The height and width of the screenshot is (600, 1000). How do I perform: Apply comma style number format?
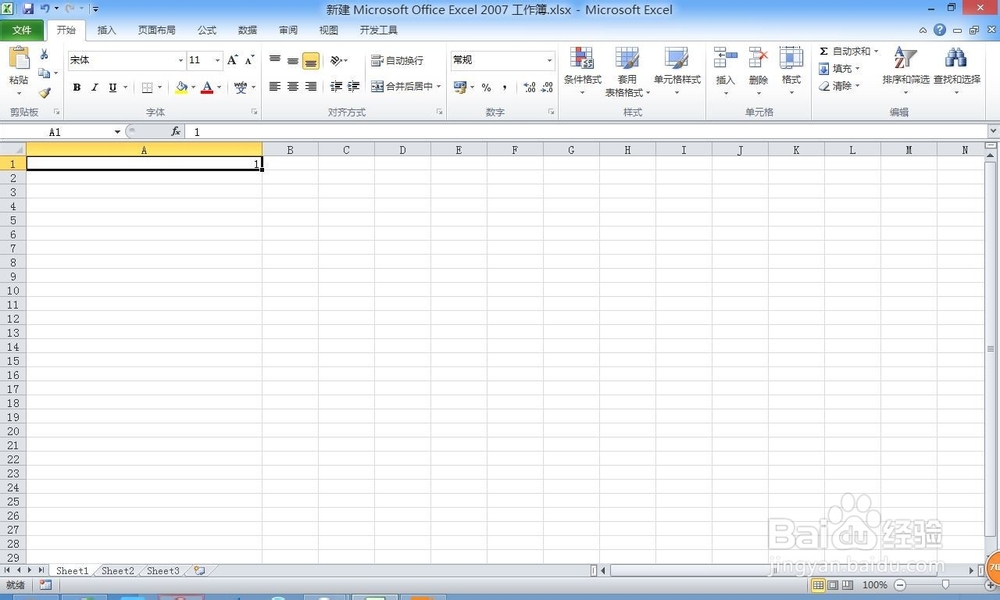coord(504,87)
